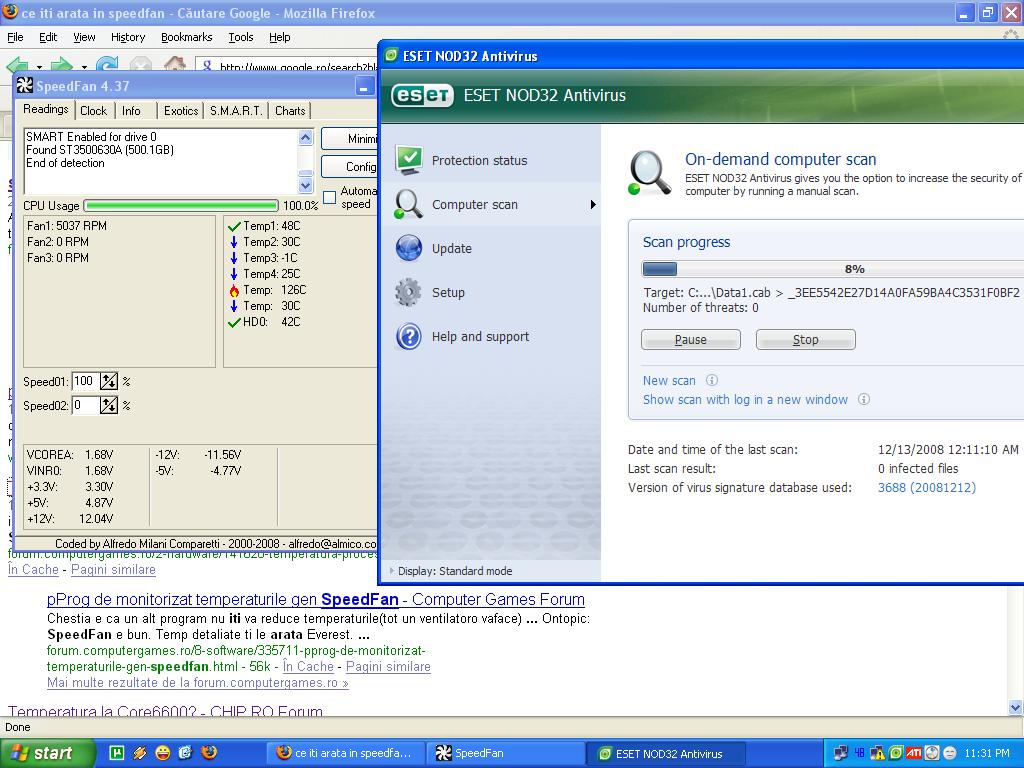
Task: Expand Display: Standard mode options
Action: tap(392, 571)
